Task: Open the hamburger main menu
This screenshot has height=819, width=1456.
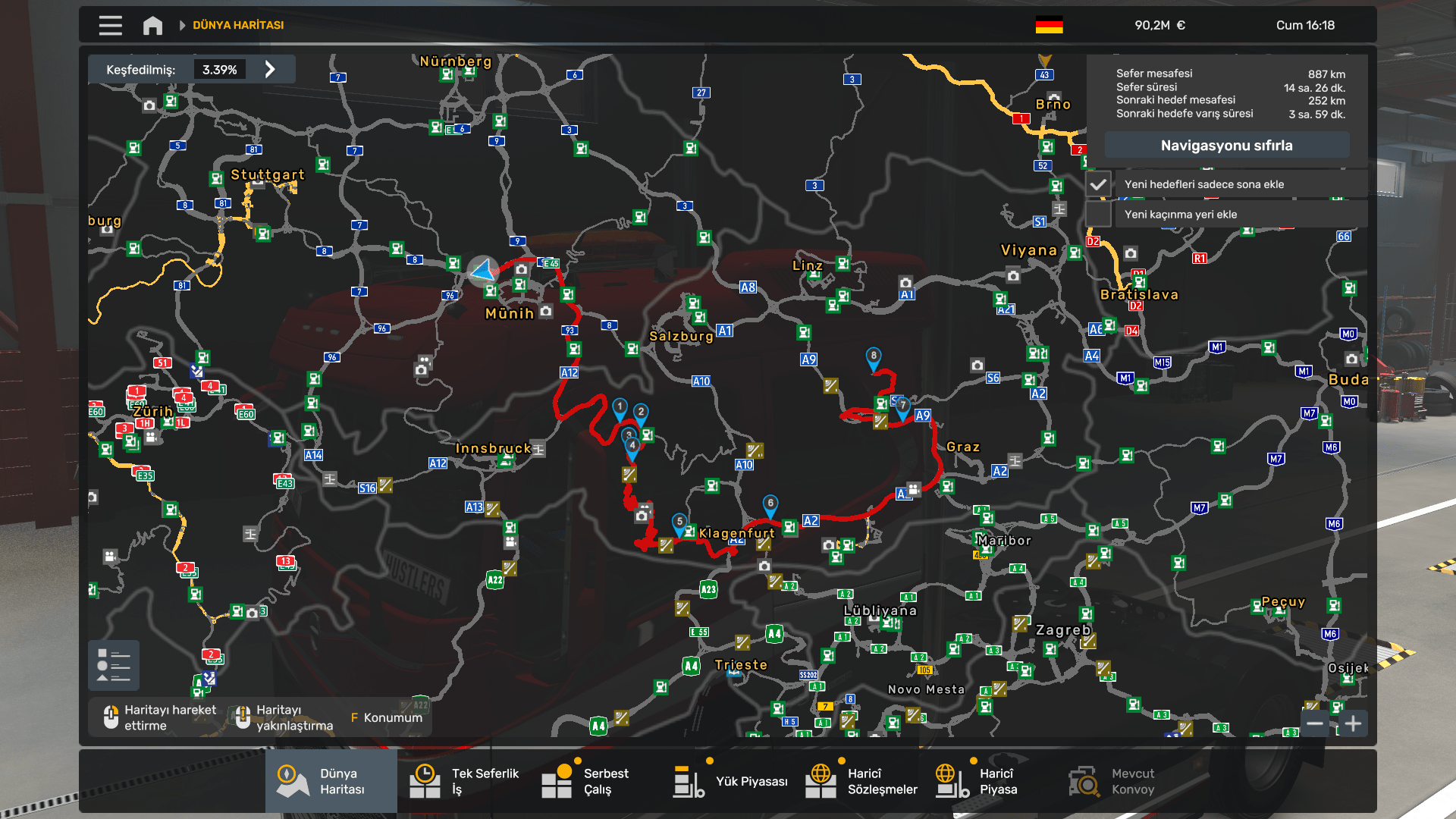Action: pyautogui.click(x=110, y=25)
